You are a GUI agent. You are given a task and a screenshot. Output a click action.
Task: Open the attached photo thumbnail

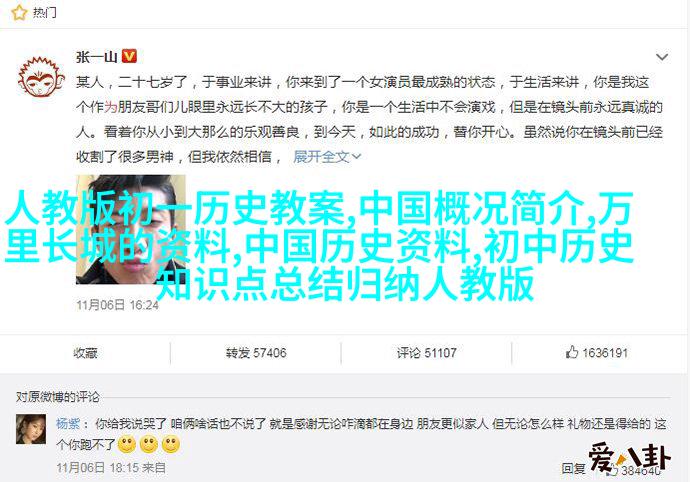click(131, 229)
